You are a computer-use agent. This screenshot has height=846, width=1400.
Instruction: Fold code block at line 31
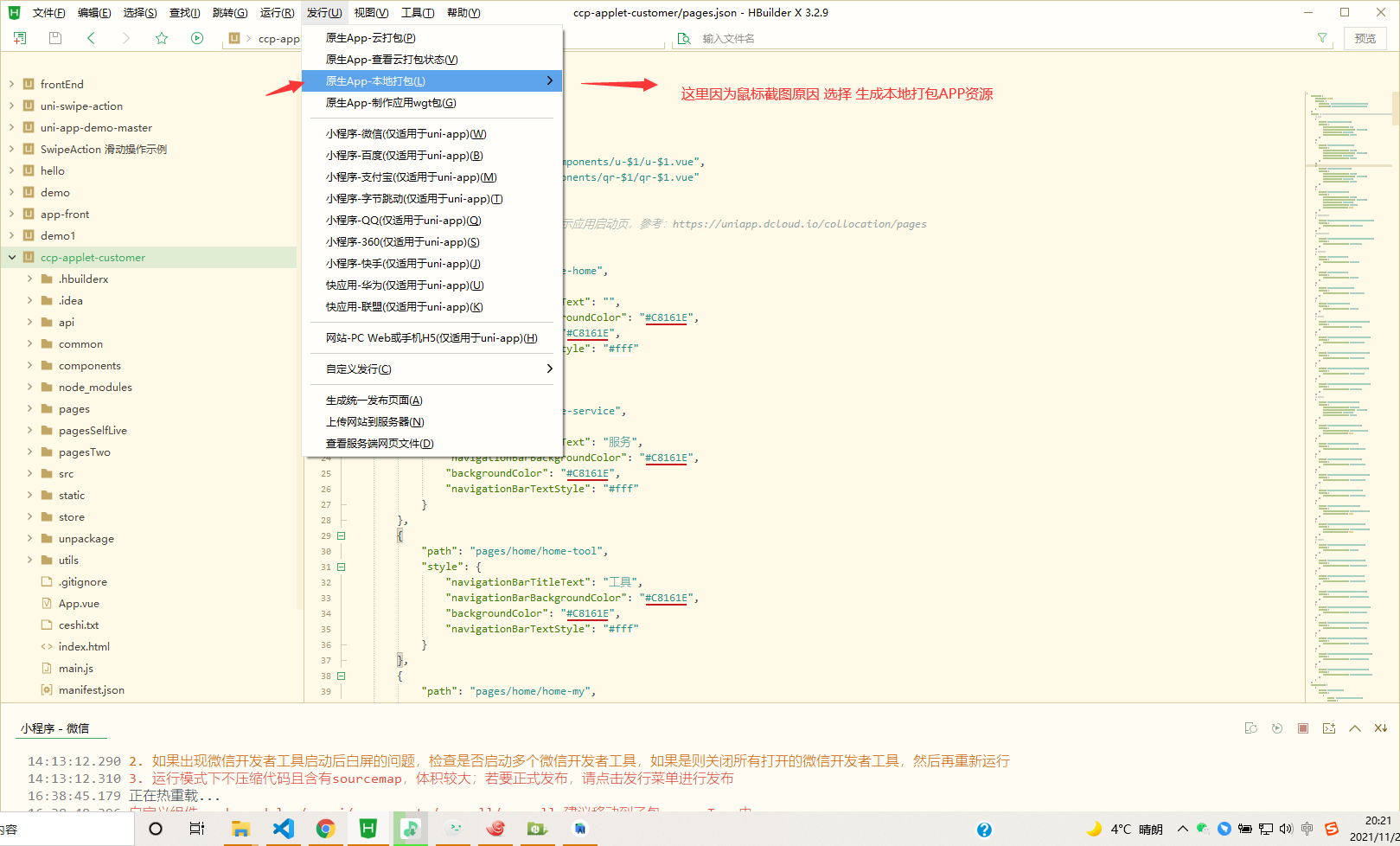pos(341,567)
